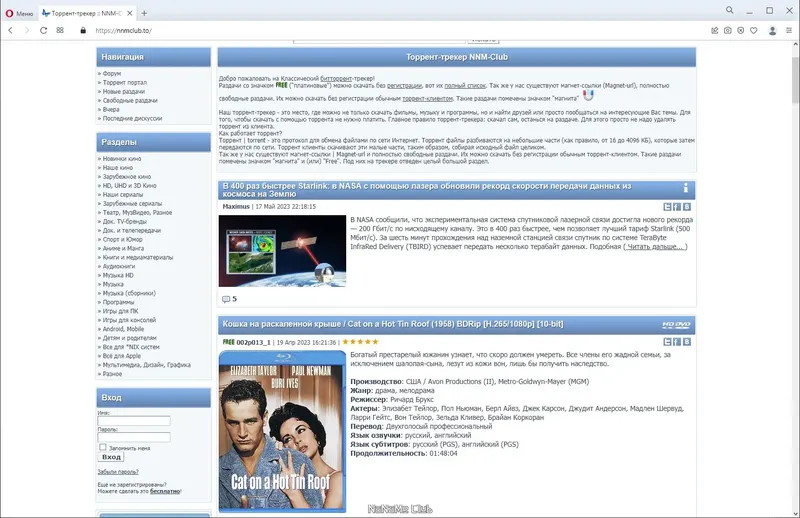Close the Торрент-трекер browser tab
Image resolution: width=800 pixels, height=518 pixels.
(x=130, y=13)
